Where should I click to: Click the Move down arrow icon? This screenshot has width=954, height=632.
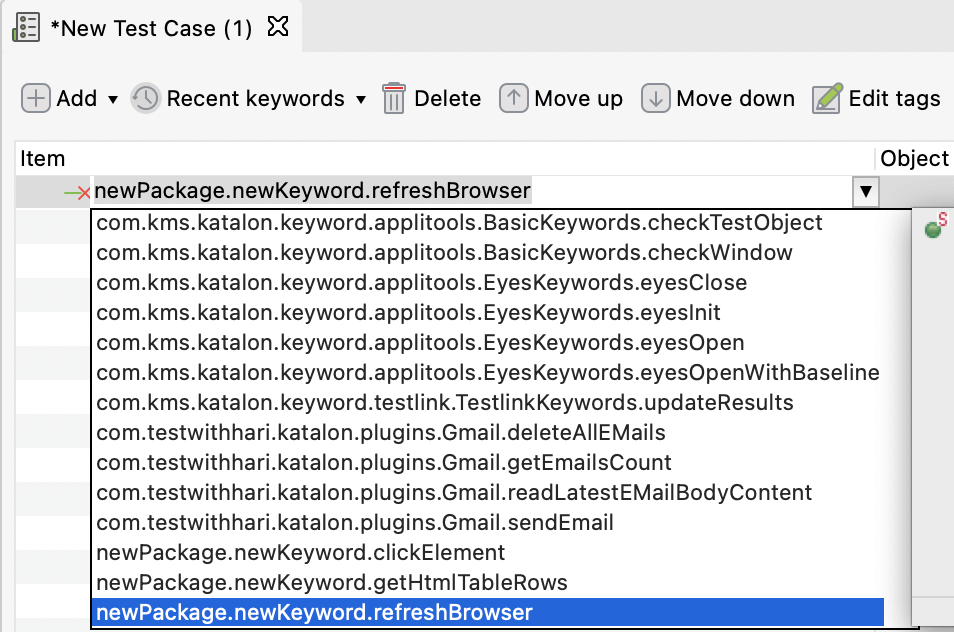[657, 98]
